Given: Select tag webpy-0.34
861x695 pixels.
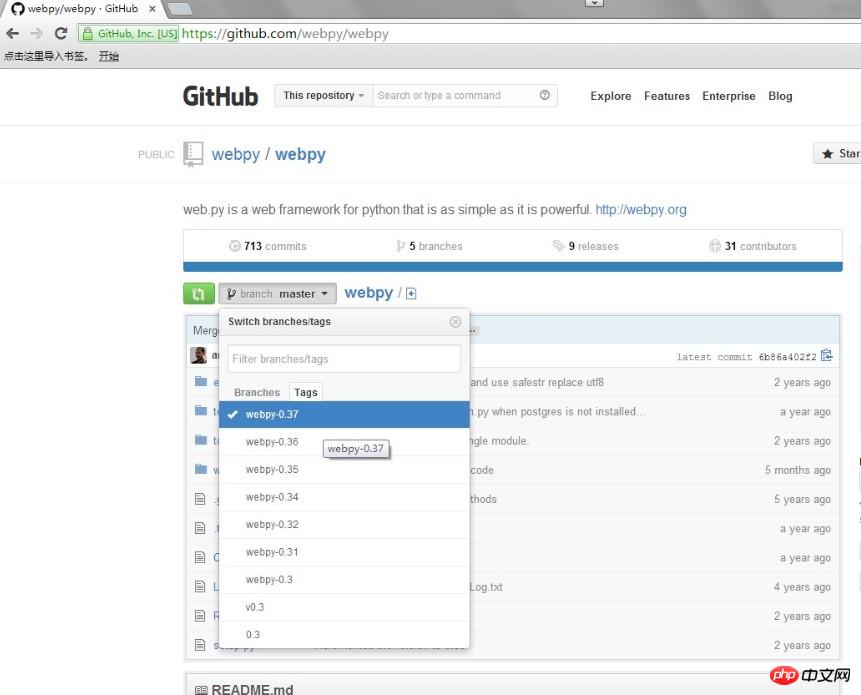Looking at the screenshot, I should 344,497.
